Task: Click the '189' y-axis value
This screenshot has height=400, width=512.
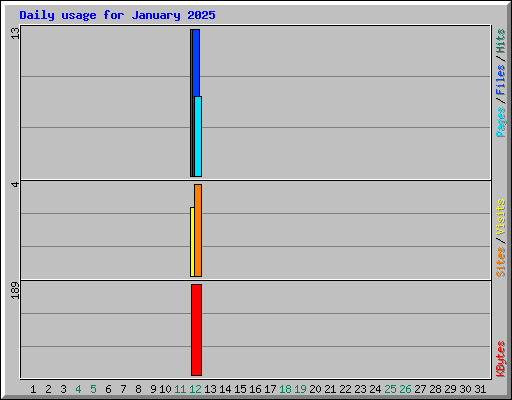Action: pyautogui.click(x=15, y=290)
